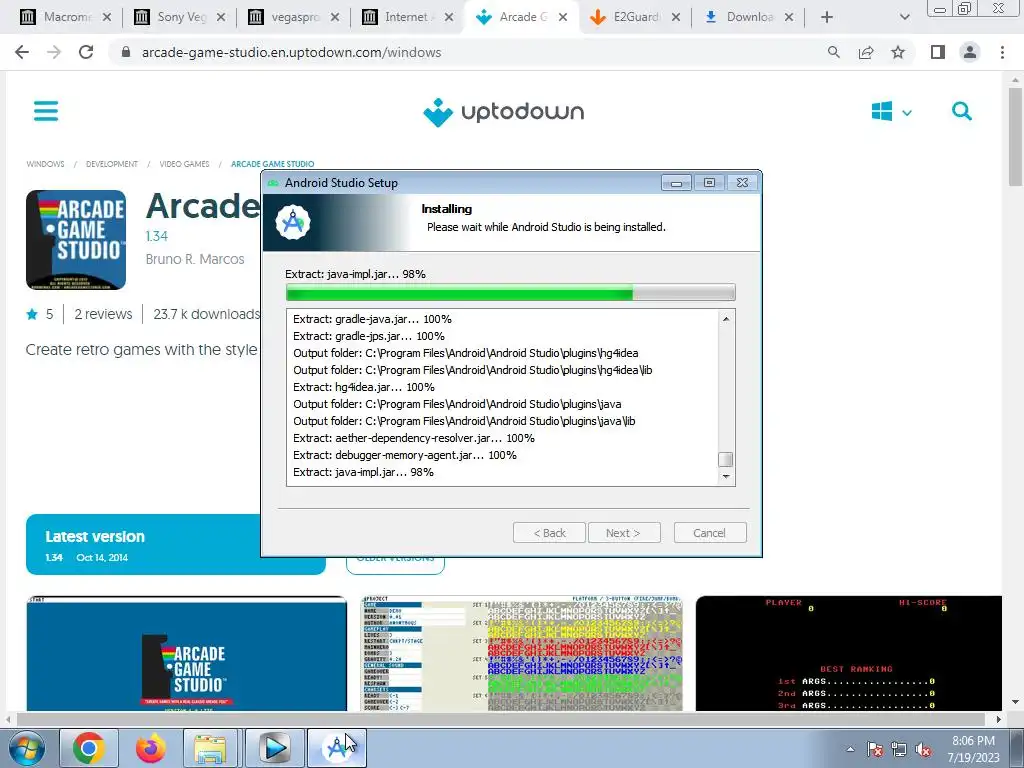Switch to the Macromedia tab
This screenshot has height=768, width=1024.
tap(65, 17)
